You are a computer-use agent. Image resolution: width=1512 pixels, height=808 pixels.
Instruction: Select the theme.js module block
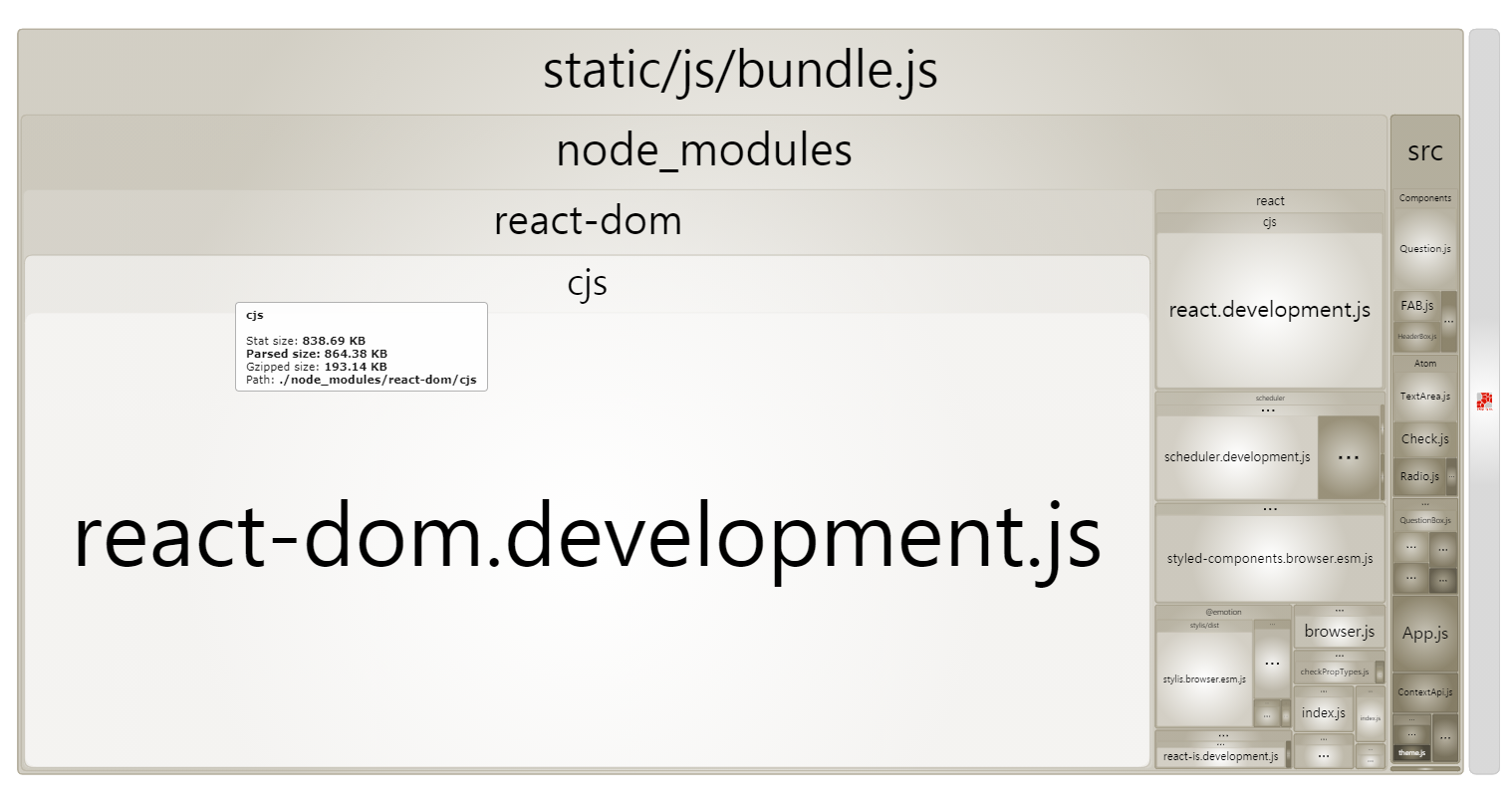(1411, 752)
